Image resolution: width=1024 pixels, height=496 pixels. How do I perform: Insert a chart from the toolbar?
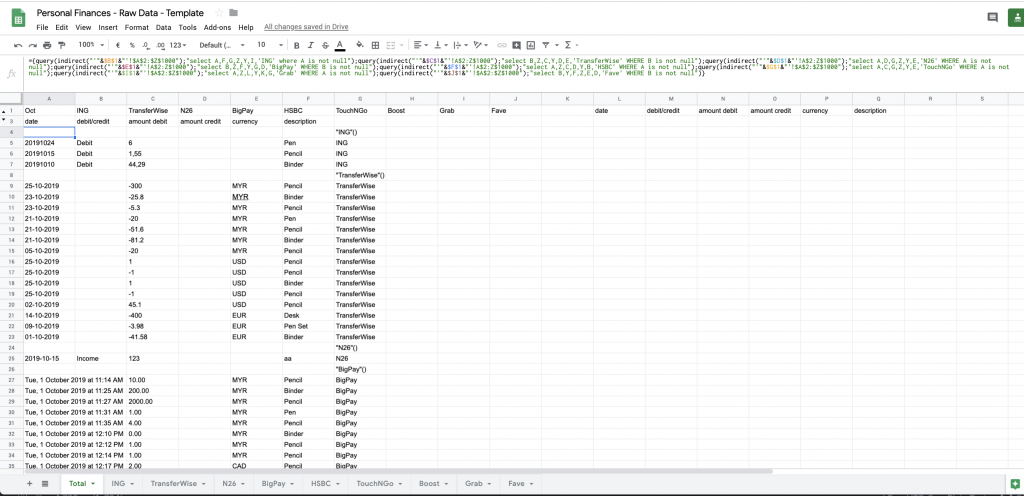pyautogui.click(x=530, y=45)
